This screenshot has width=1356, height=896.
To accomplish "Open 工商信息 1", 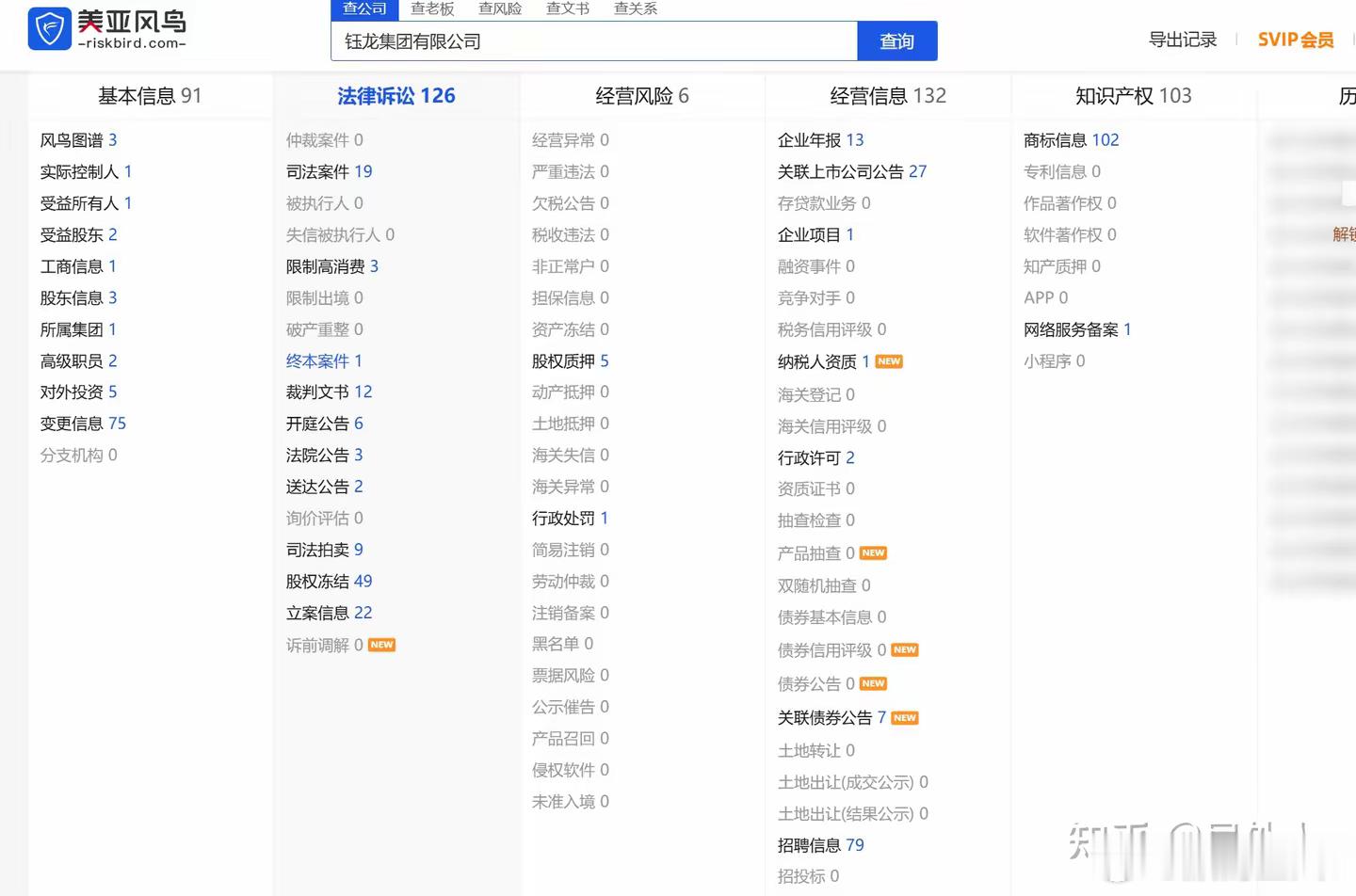I will [x=79, y=266].
